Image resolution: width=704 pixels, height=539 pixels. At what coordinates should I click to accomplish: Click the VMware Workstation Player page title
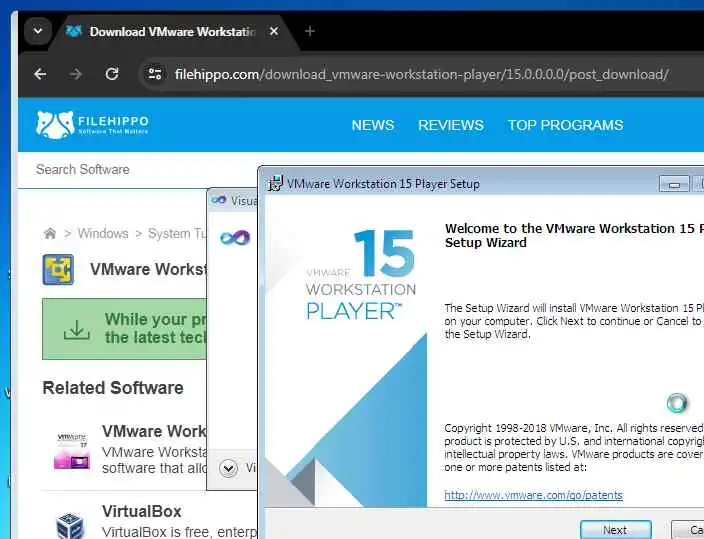[148, 270]
